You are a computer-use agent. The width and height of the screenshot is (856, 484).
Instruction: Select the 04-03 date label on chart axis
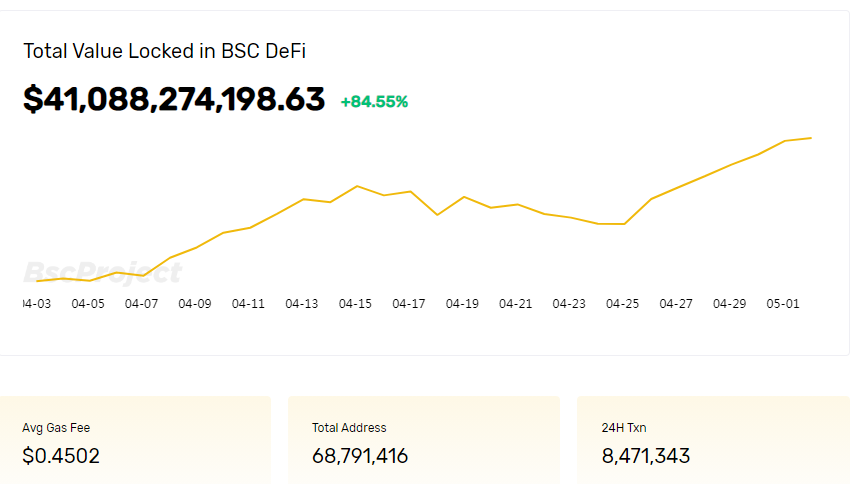[x=37, y=304]
